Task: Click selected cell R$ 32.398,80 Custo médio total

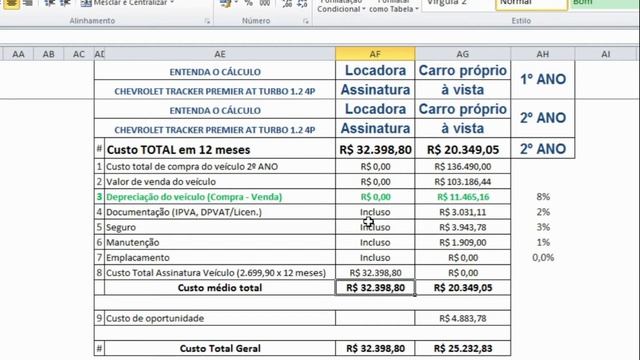Action: (375, 288)
